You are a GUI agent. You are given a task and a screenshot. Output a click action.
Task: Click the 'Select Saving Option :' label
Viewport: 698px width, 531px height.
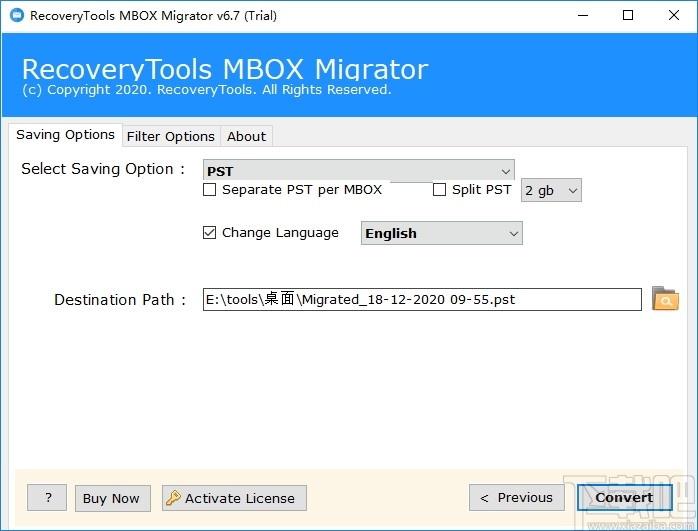(x=103, y=169)
